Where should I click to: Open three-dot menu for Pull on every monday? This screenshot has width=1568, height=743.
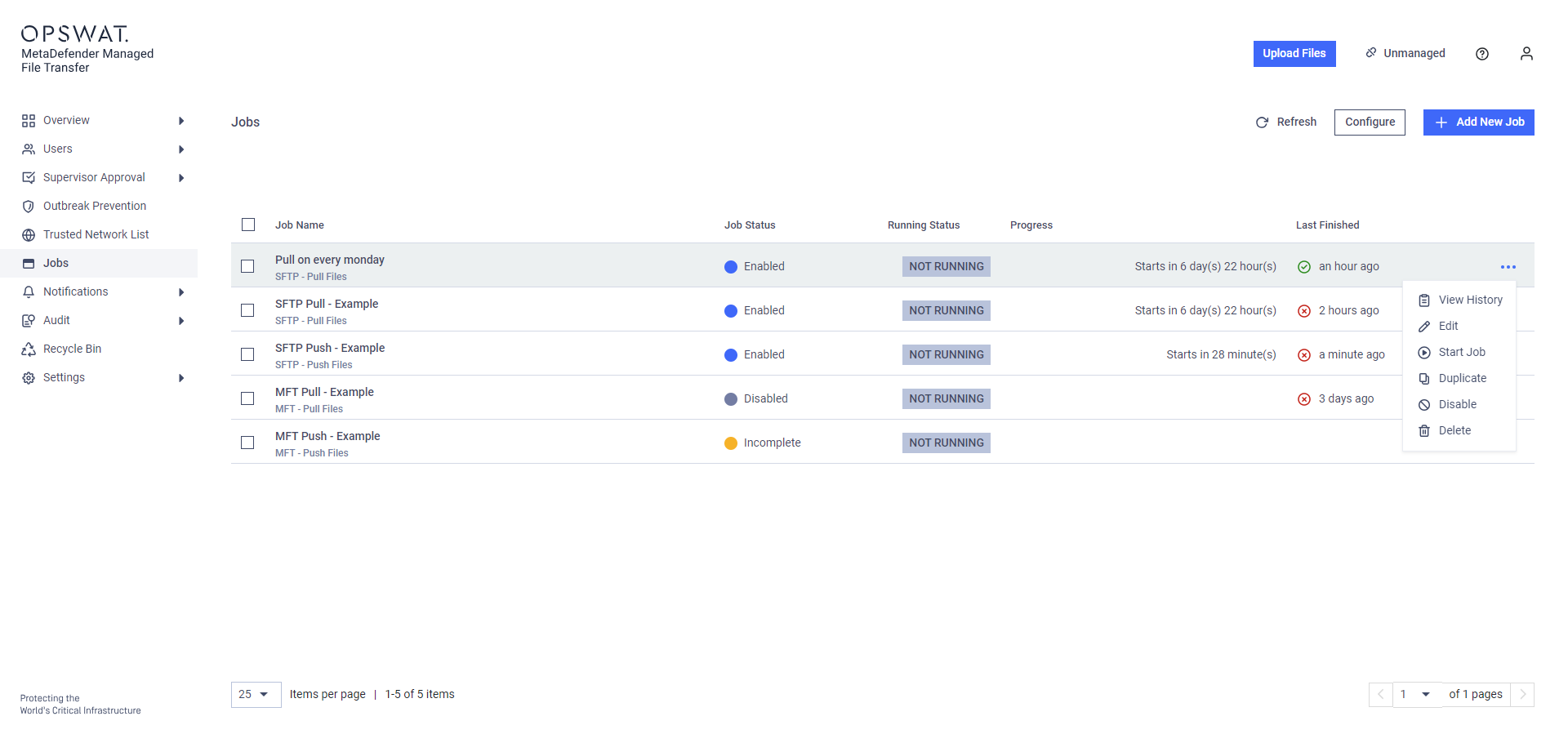[1508, 267]
